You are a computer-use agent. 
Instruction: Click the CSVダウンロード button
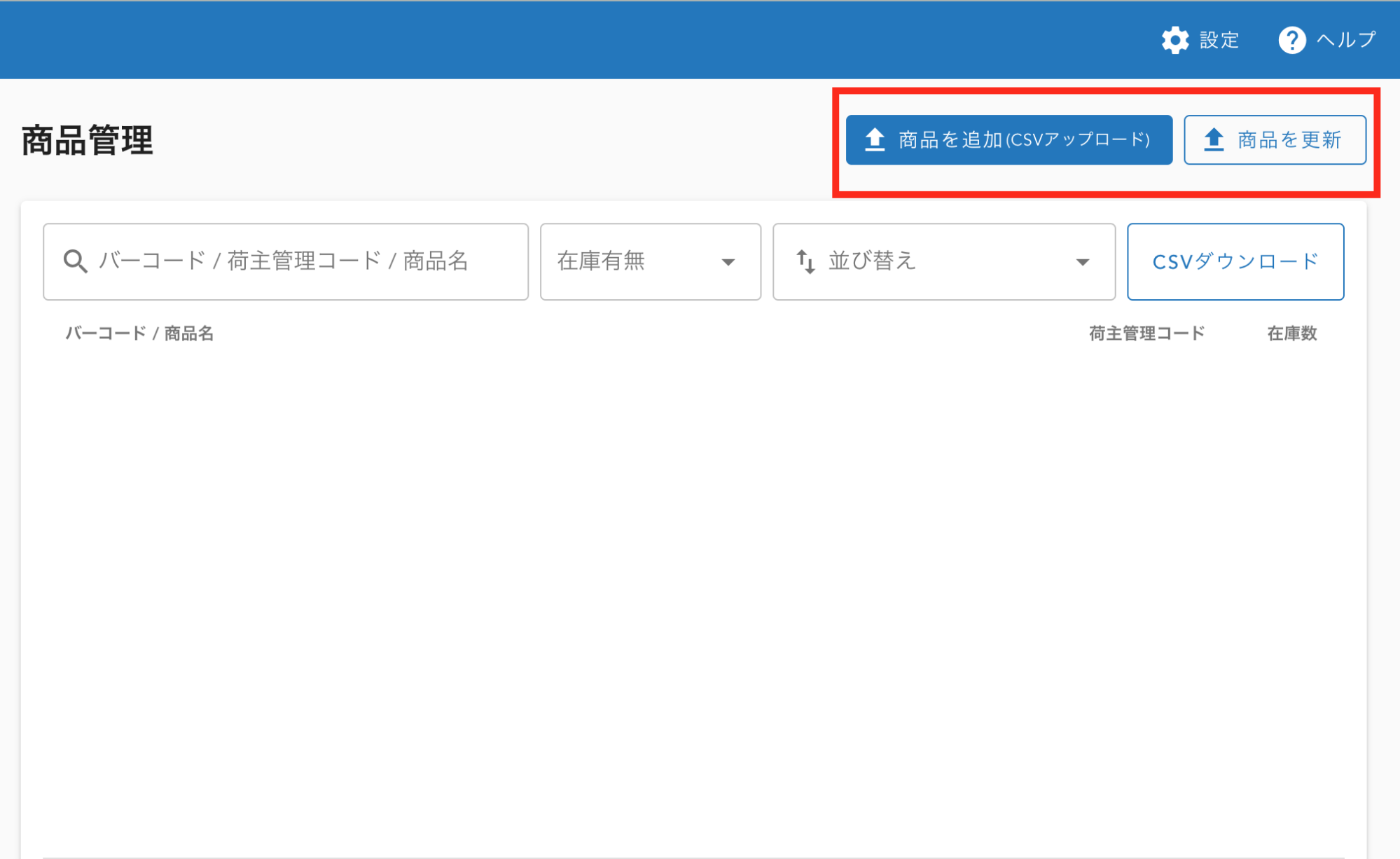[1235, 261]
